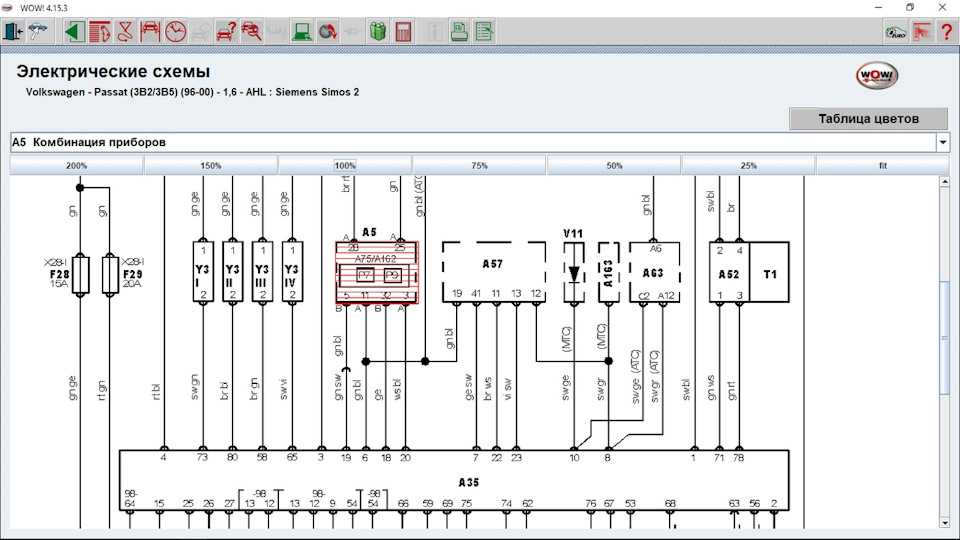Screen dimensions: 960x540
Task: Click the F29 20A fuse
Action: pos(110,275)
